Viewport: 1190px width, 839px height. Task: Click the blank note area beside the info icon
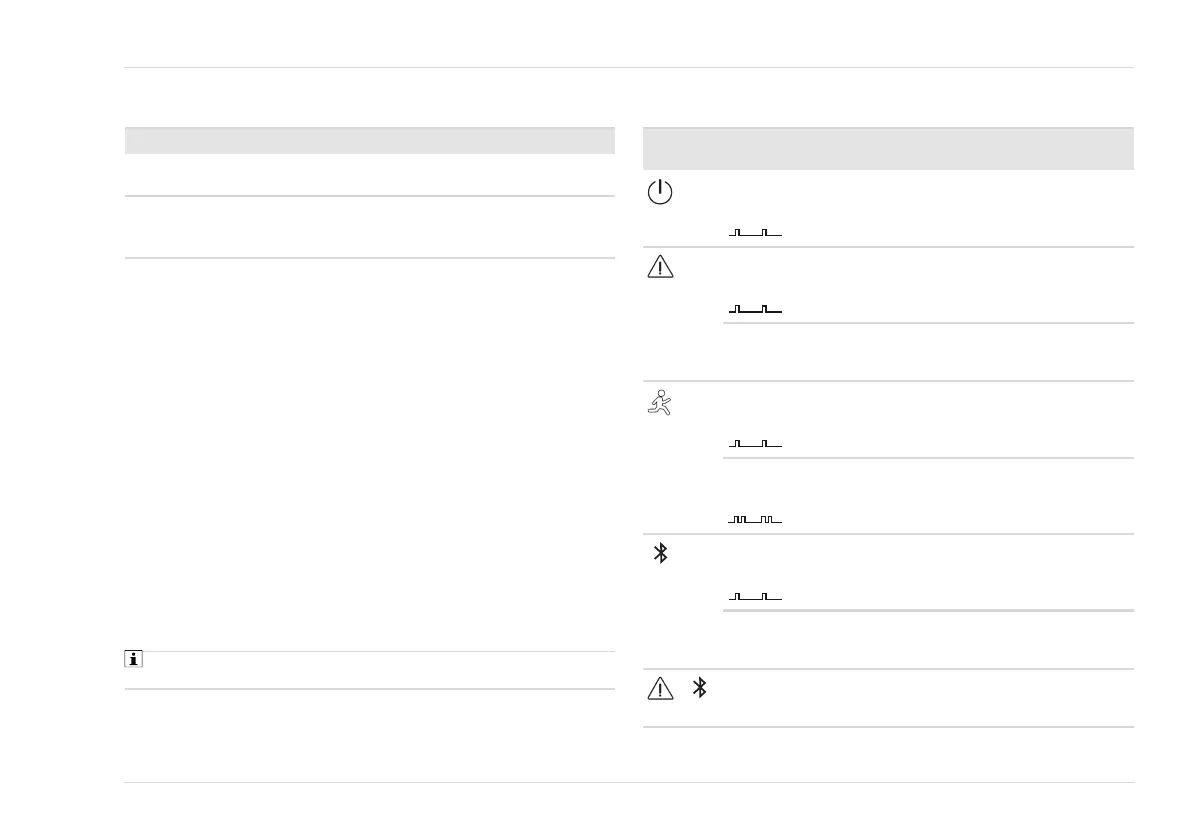point(380,670)
